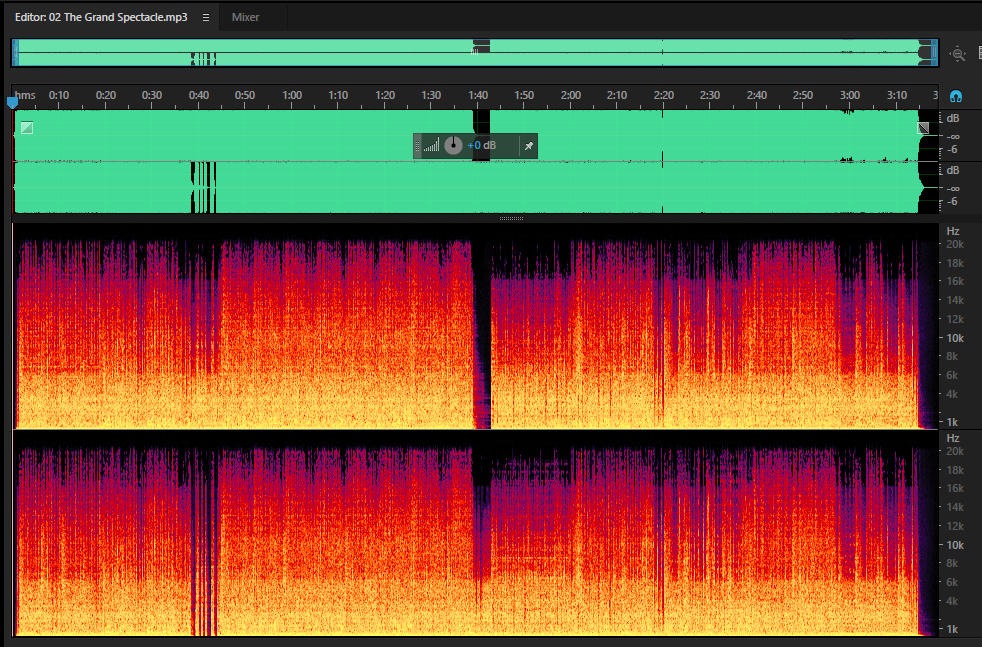Screen dimensions: 982x647
Task: Click the upper spectrogram Hz scale label
Action: click(x=953, y=231)
